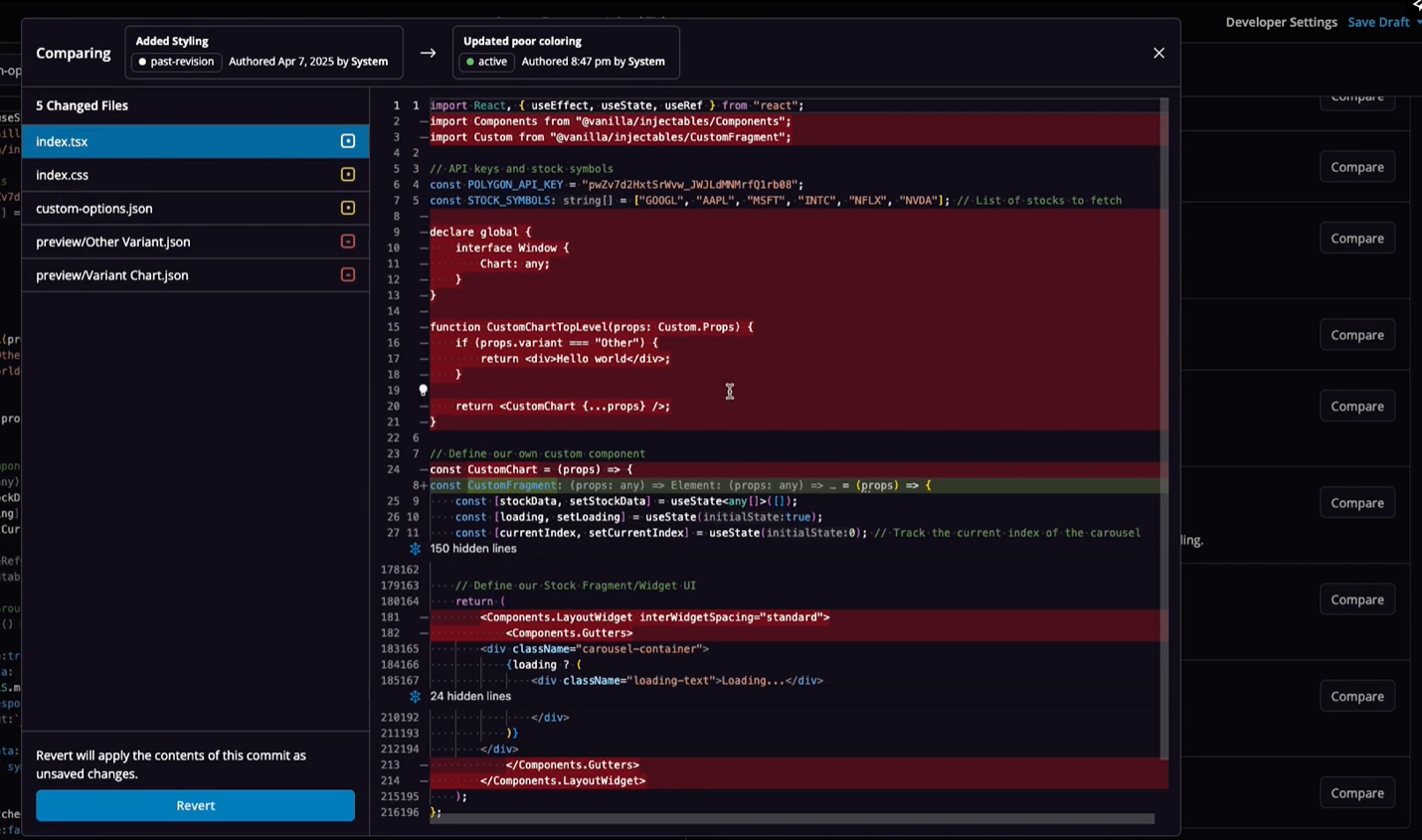
Task: Open the preview/Variant Chart.json changed file
Action: click(195, 274)
